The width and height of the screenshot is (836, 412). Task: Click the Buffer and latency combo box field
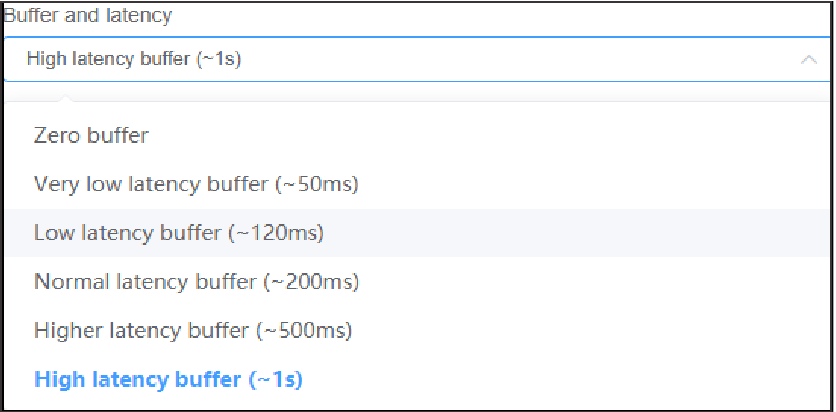[x=400, y=60]
